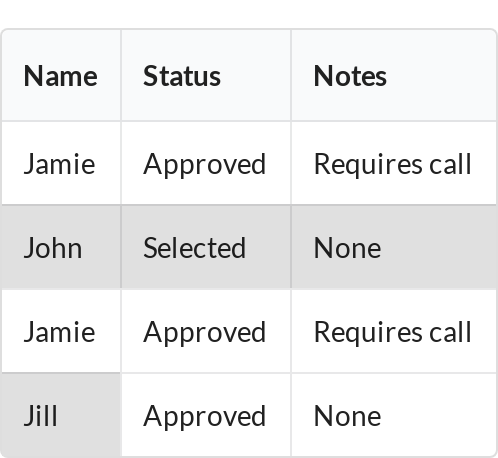Select the second Jamie name cell
Image resolution: width=498 pixels, height=458 pixels.
pos(61,331)
